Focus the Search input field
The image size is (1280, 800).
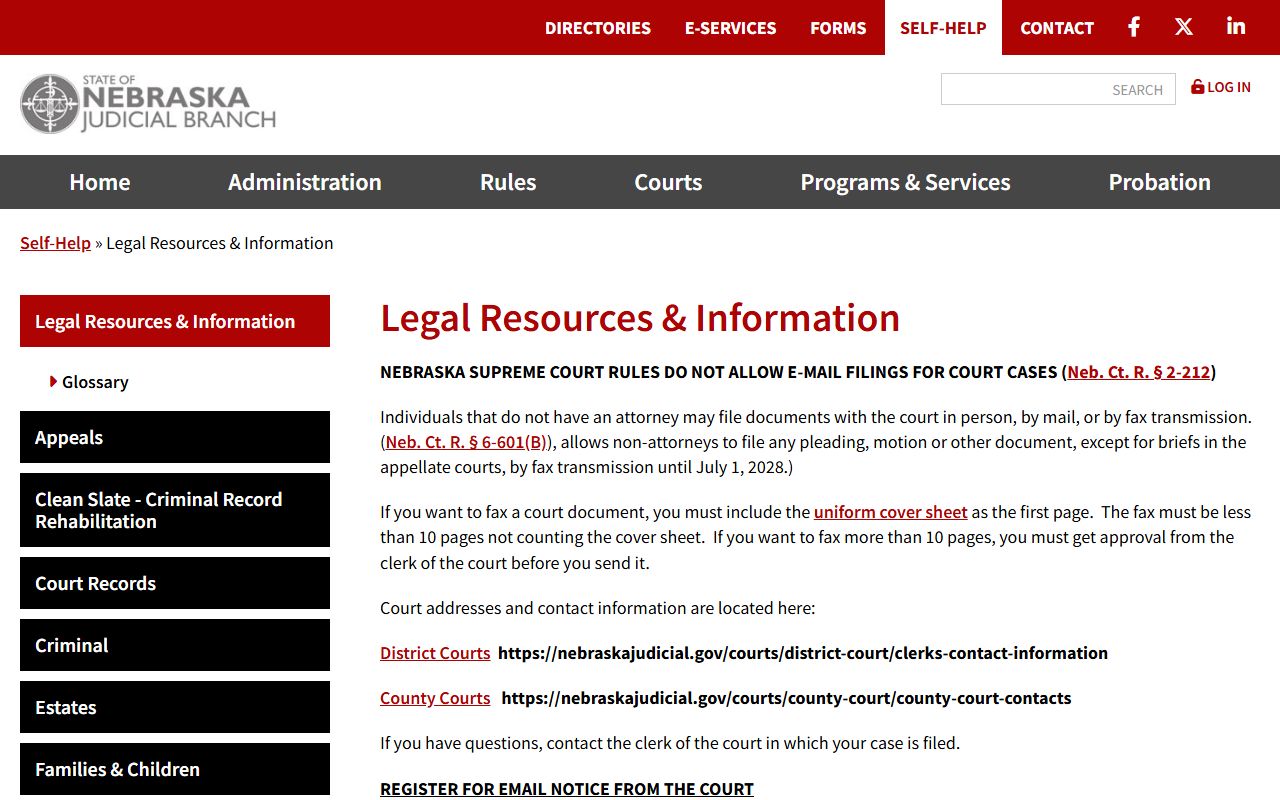click(1058, 89)
